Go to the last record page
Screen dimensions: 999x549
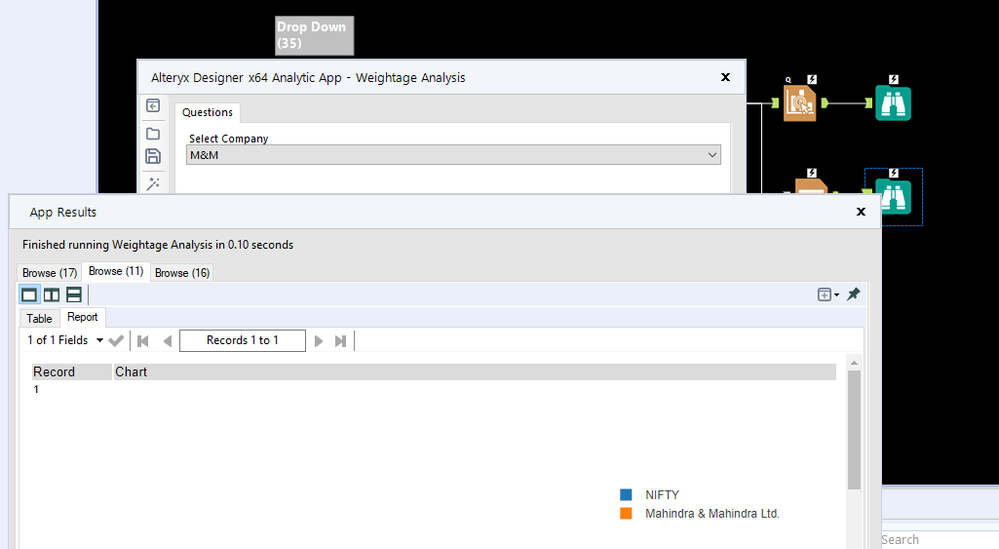(341, 341)
